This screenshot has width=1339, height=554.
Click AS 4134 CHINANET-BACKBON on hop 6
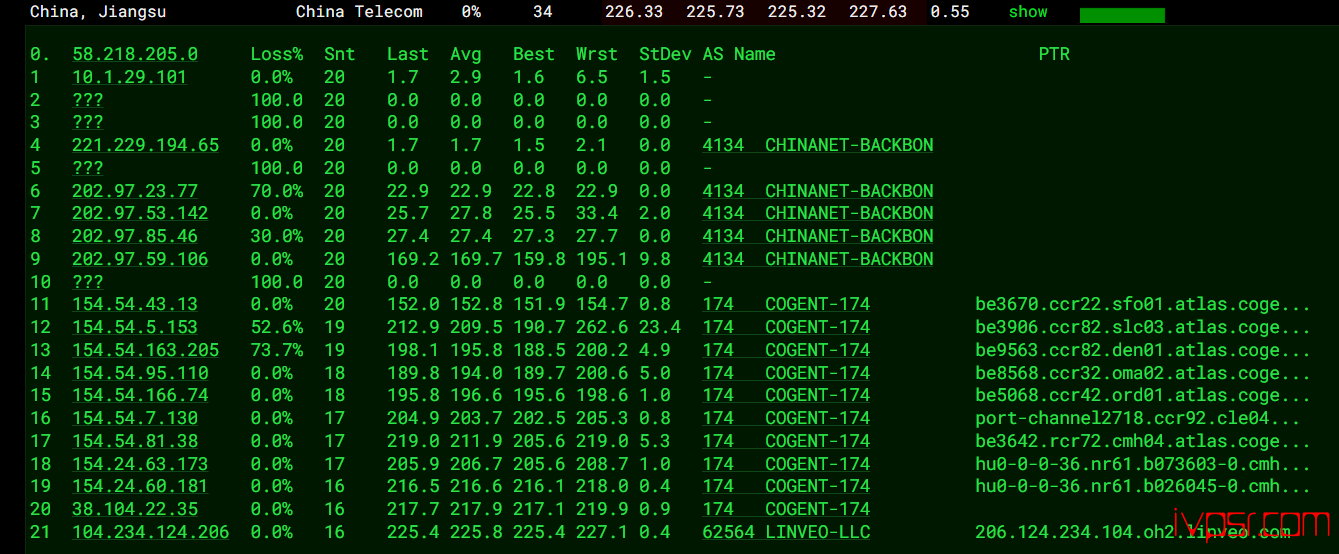pyautogui.click(x=818, y=191)
